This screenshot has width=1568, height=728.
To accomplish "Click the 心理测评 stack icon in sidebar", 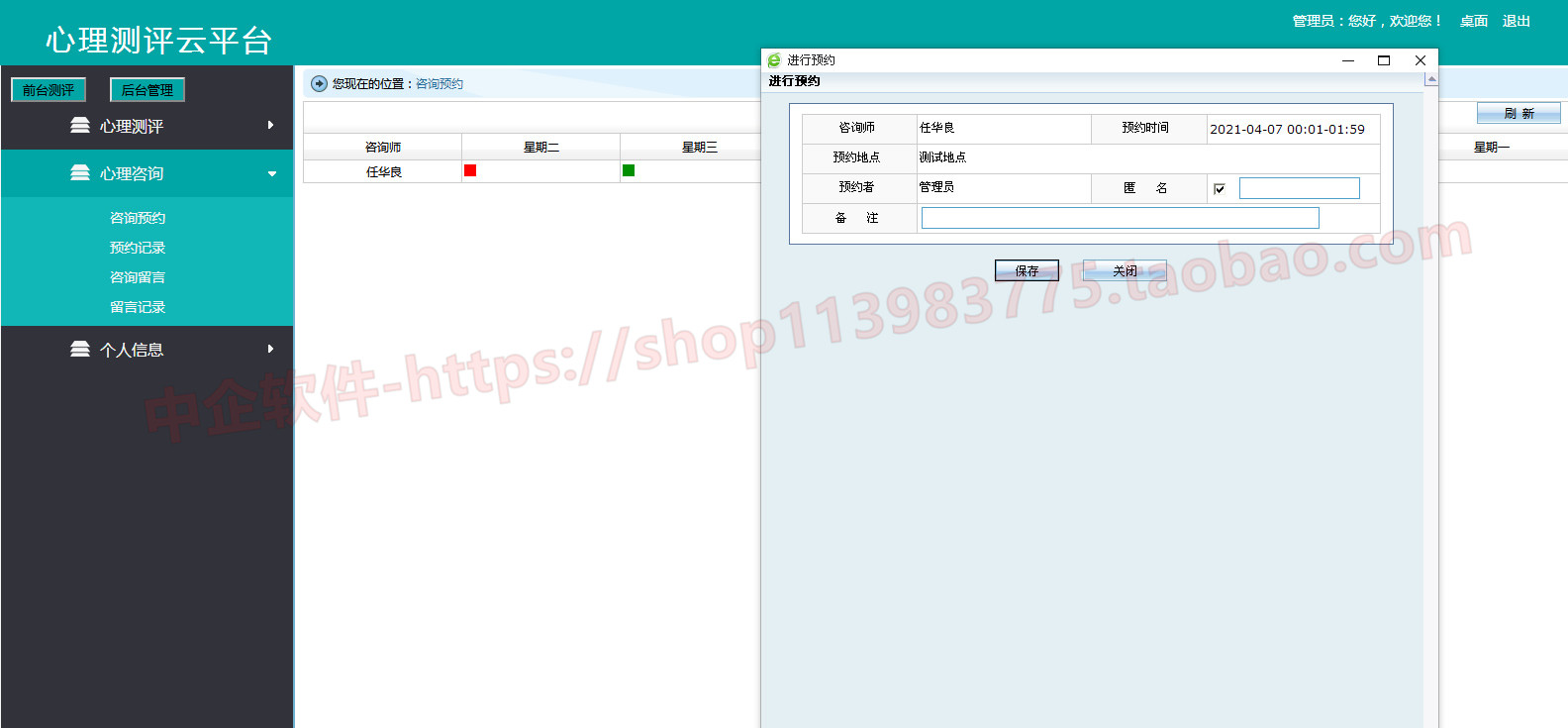I will tap(80, 125).
